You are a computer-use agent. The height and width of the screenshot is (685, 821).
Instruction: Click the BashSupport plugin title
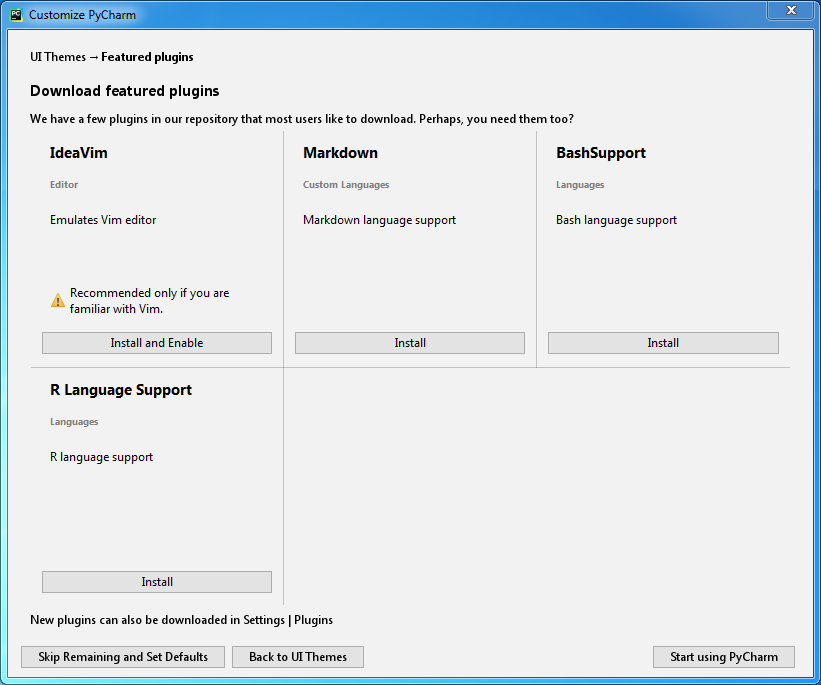click(601, 153)
